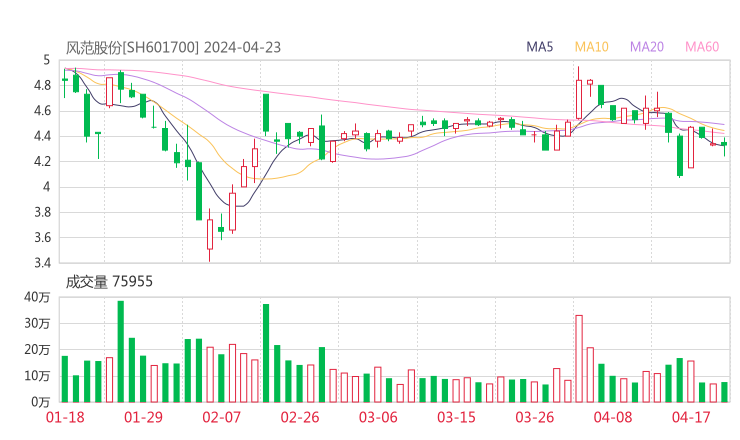Click the tallest red outlined volume bar in April
This screenshot has width=740, height=440.
pyautogui.click(x=579, y=359)
